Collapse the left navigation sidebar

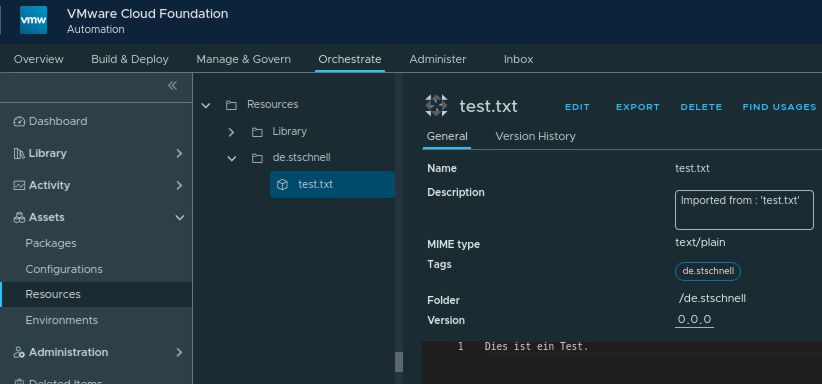(172, 86)
